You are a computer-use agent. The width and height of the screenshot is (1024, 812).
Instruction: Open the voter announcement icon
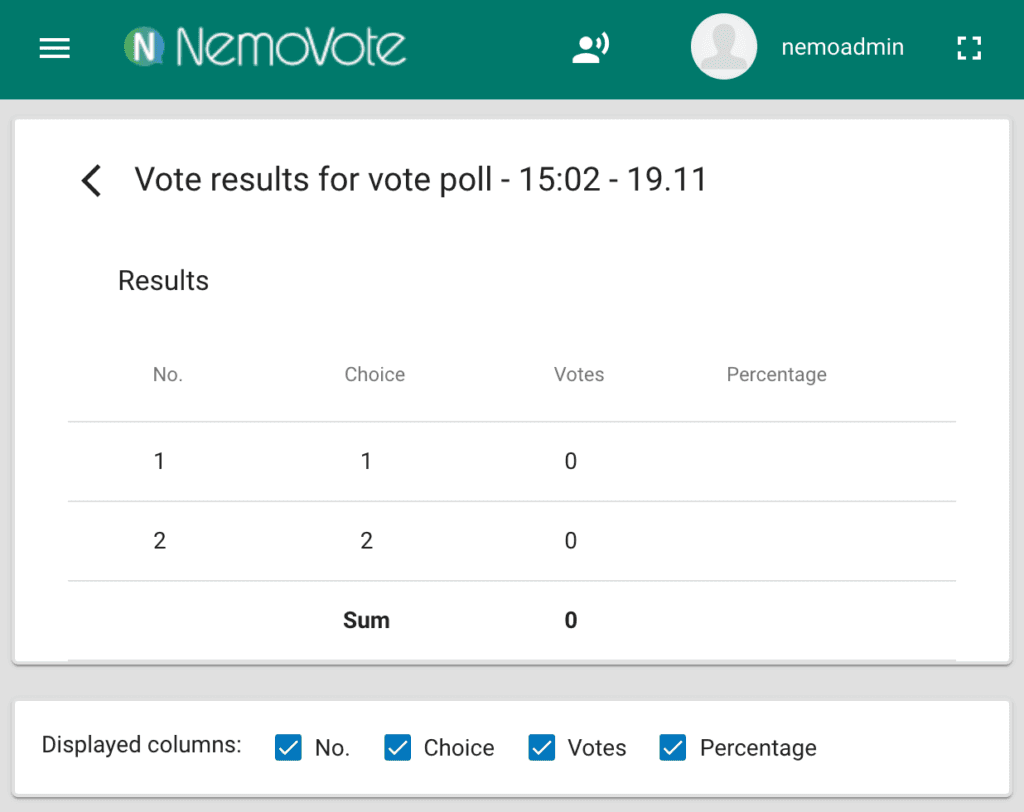tap(590, 47)
